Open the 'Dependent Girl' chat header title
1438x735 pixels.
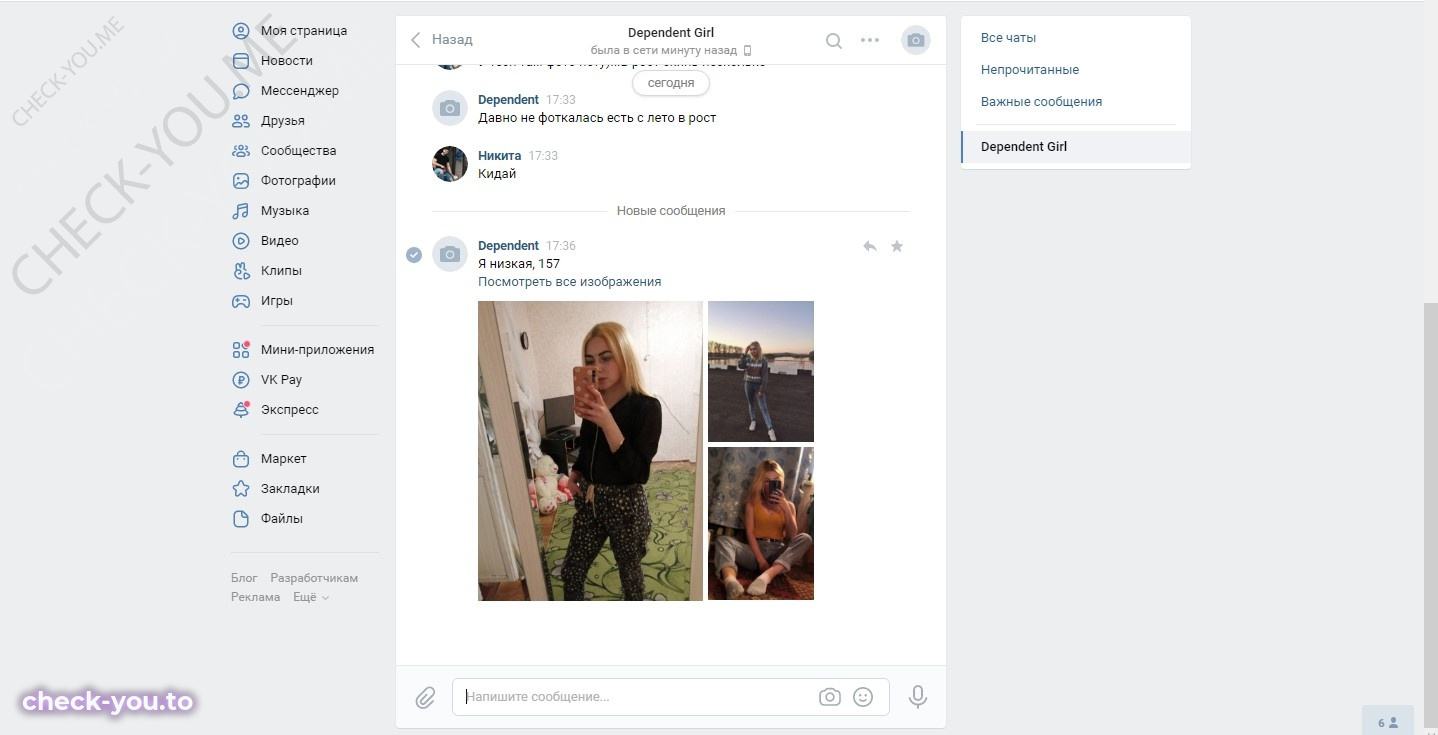coord(671,33)
